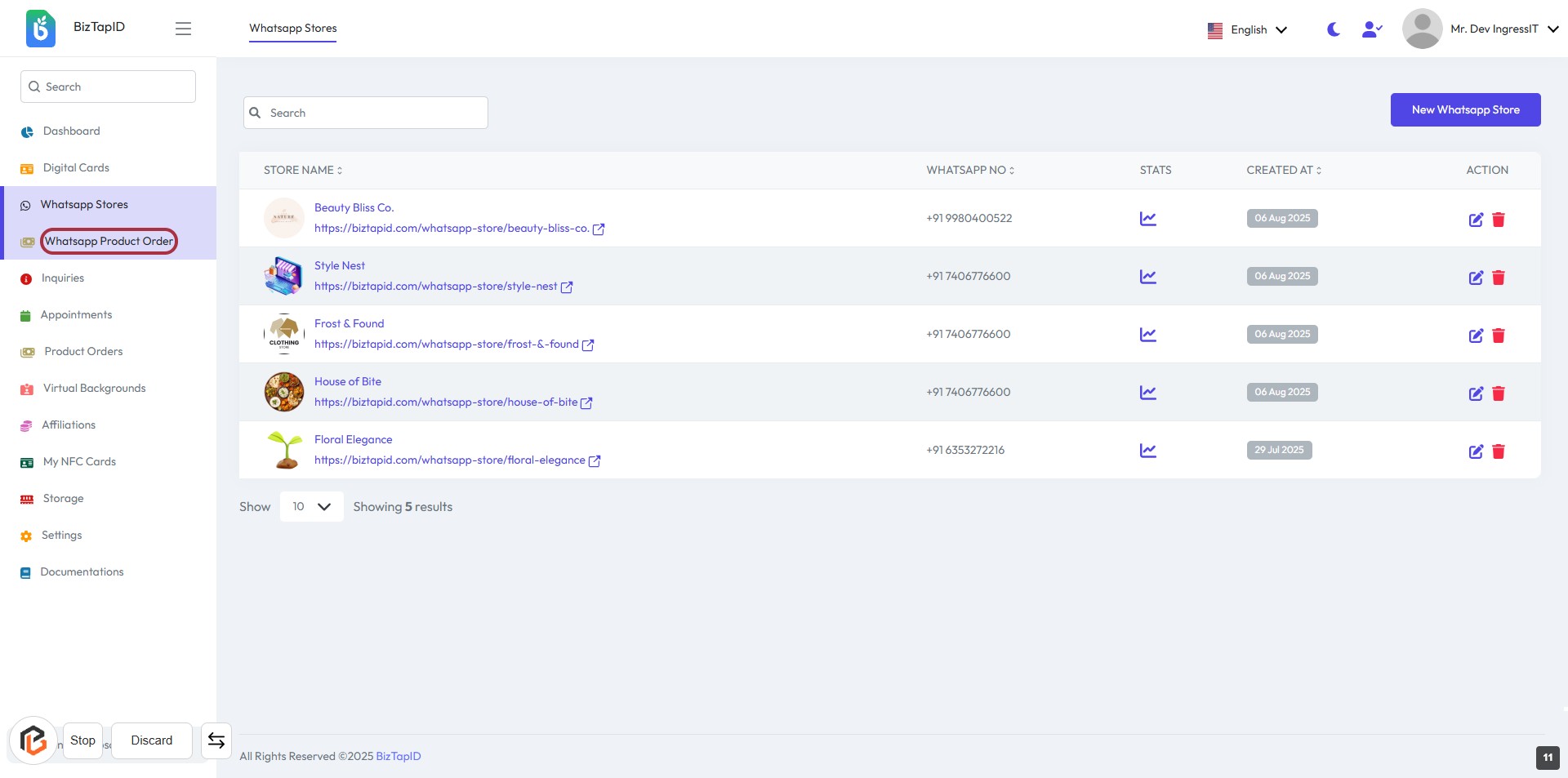Image resolution: width=1568 pixels, height=778 pixels.
Task: Delete the Floral Elegance store
Action: coord(1499,451)
